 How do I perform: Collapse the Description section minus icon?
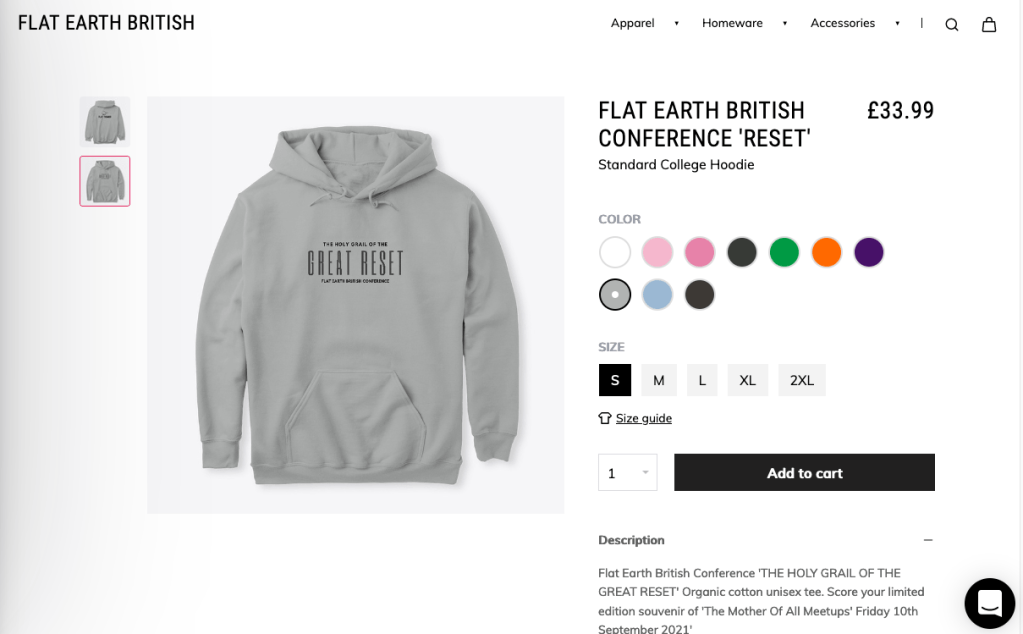[928, 540]
